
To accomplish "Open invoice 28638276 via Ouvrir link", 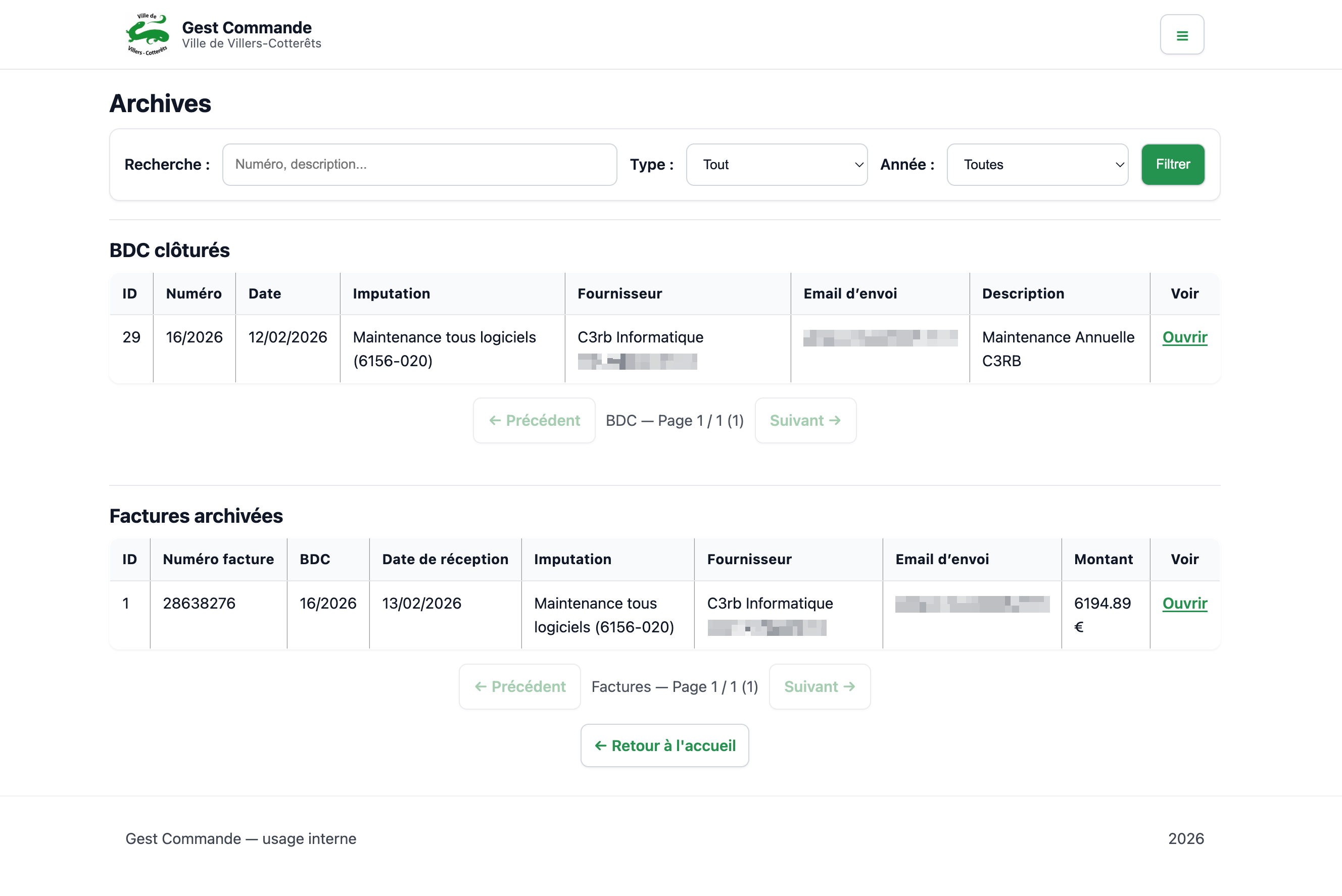I will tap(1184, 604).
